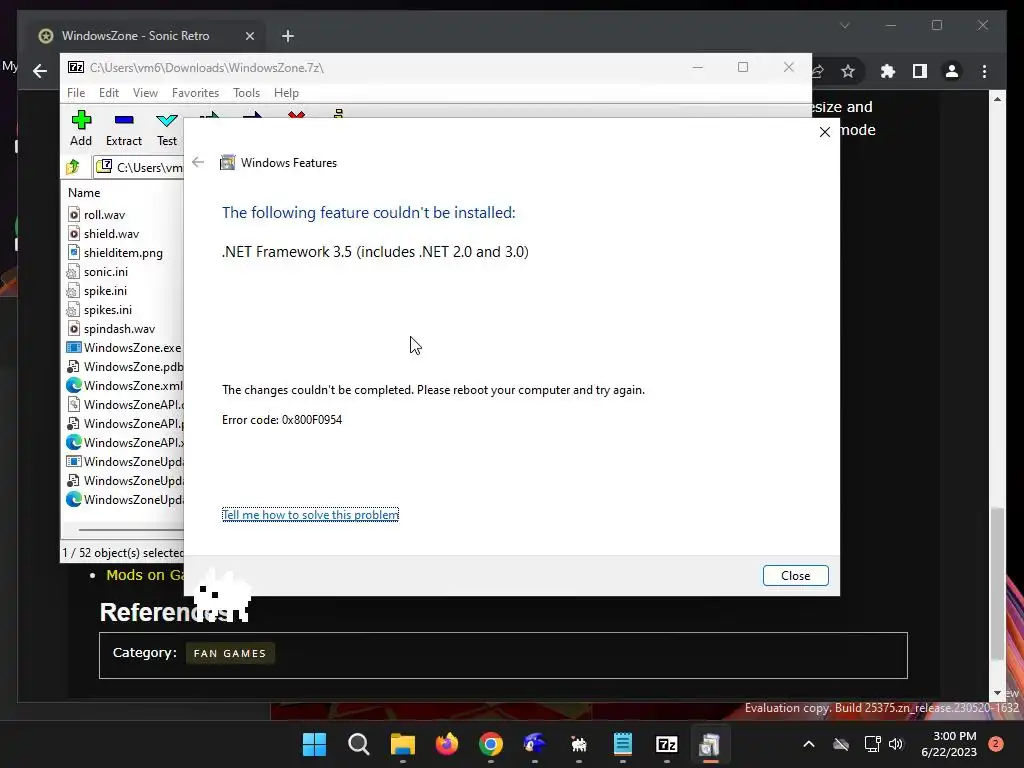Open the File menu in 7-Zip
Screen dimensions: 1024x768
(76, 93)
